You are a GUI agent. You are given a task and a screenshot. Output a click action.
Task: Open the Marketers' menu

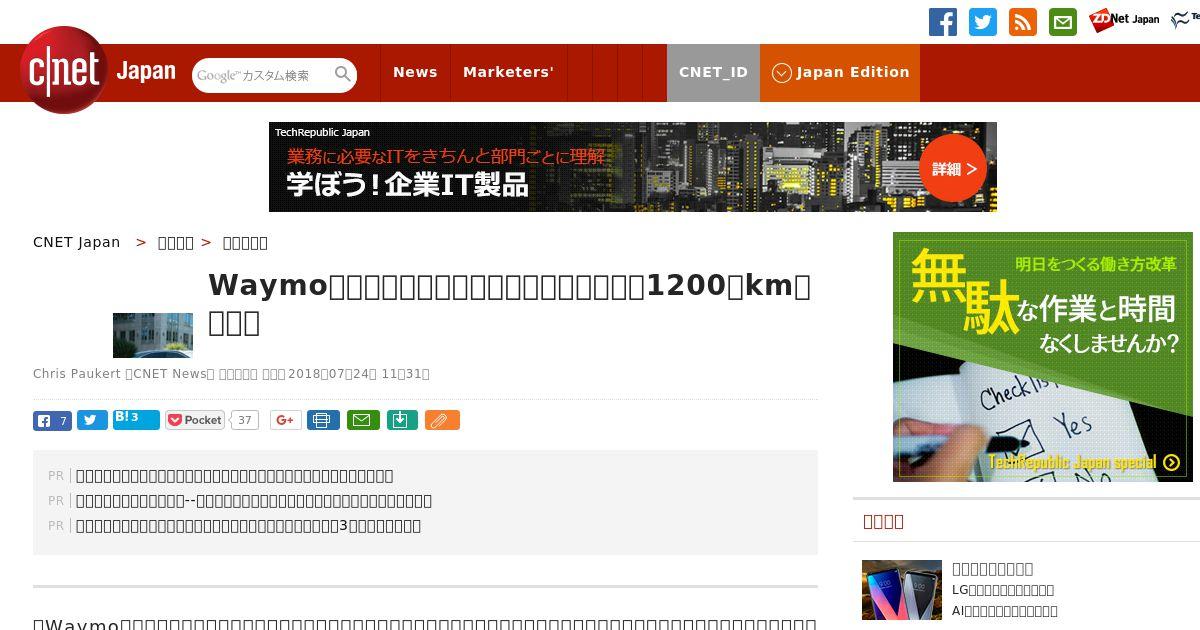pyautogui.click(x=508, y=72)
